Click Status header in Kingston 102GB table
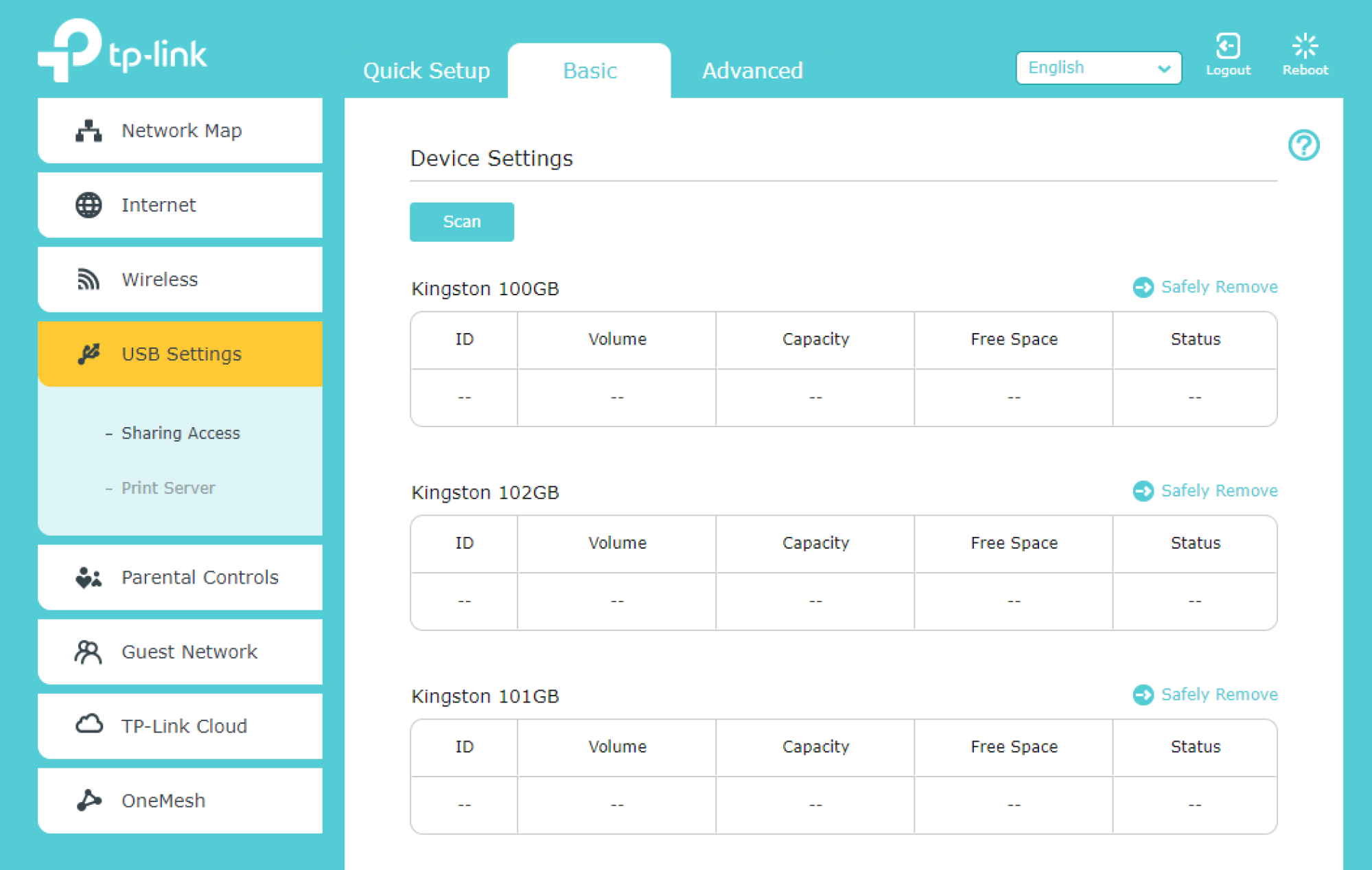This screenshot has height=870, width=1372. [x=1195, y=543]
